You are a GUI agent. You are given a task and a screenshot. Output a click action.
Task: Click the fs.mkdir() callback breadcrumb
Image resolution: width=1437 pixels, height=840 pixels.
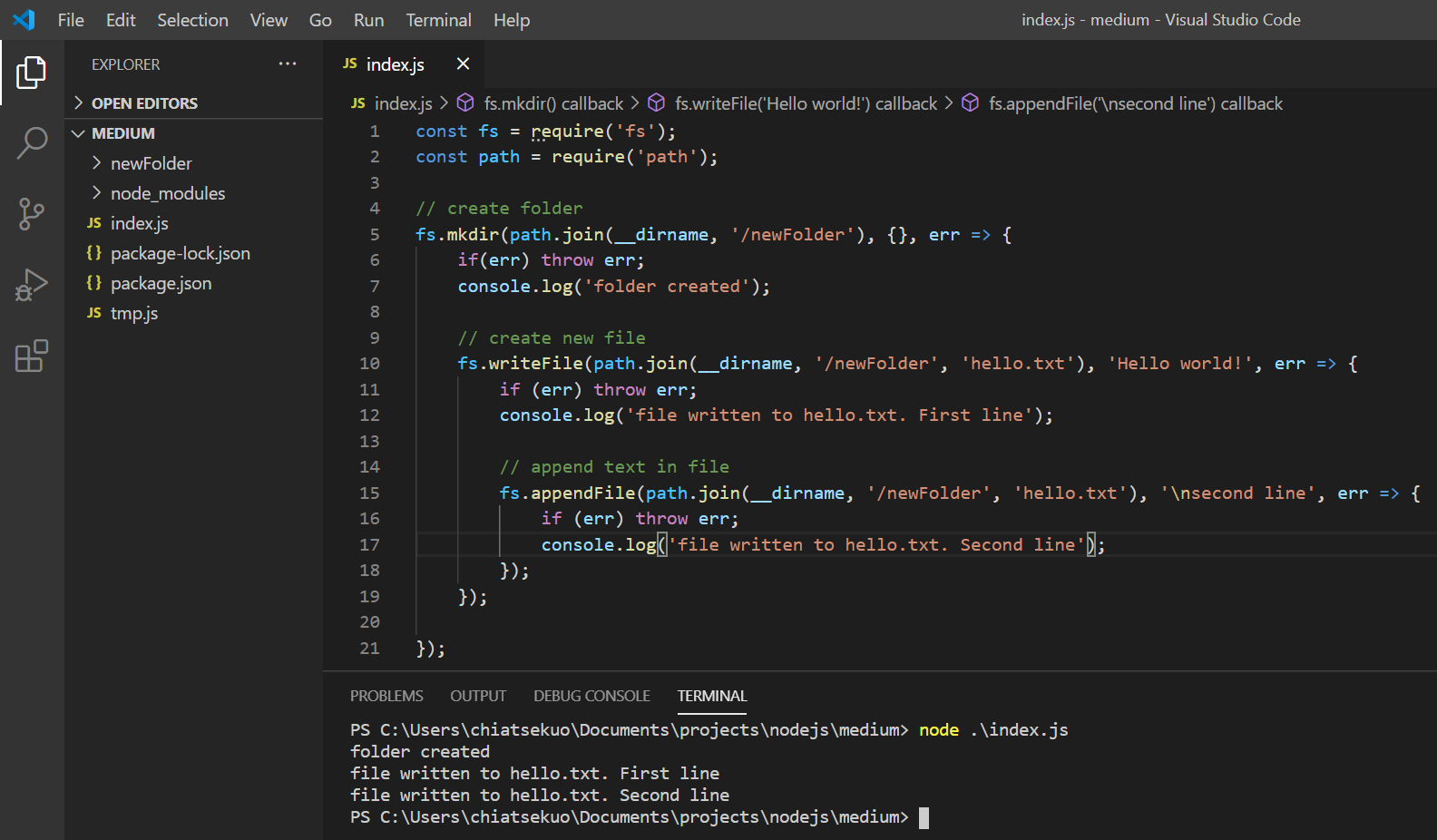tap(553, 103)
